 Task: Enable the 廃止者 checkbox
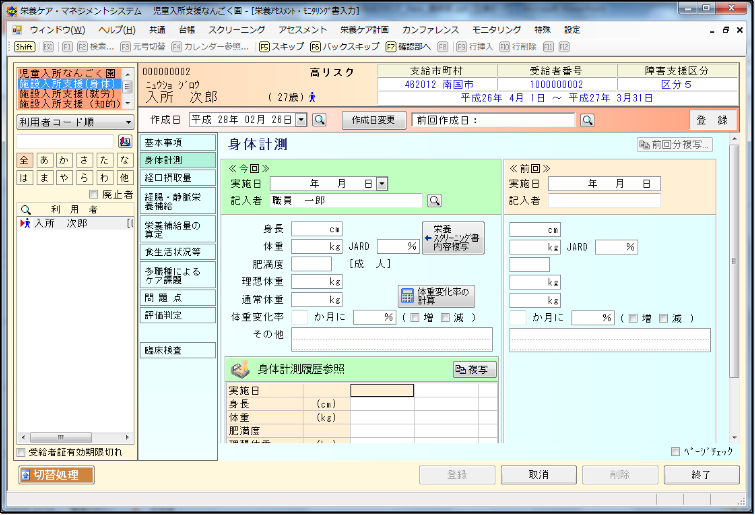[94, 195]
